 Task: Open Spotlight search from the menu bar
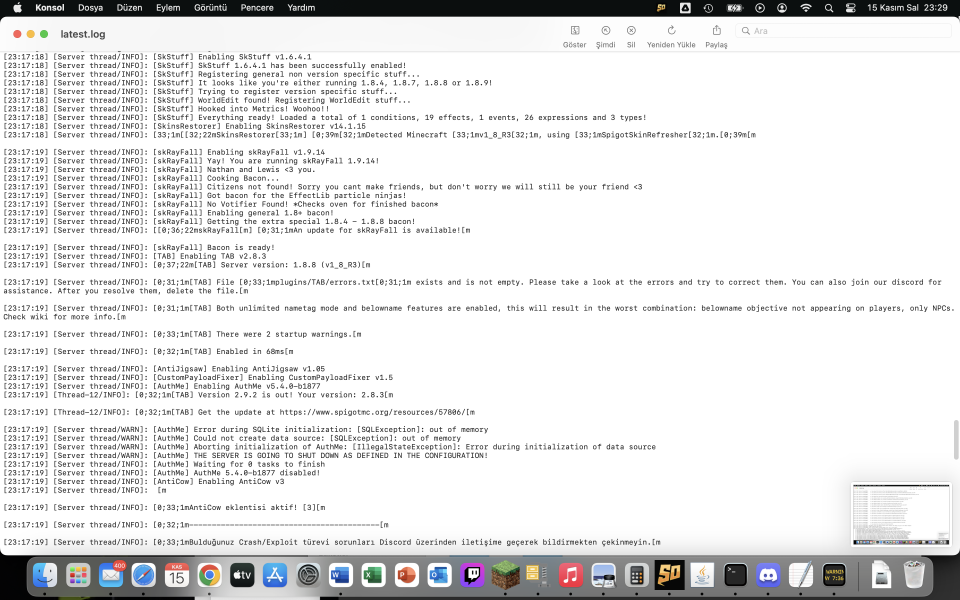point(829,8)
